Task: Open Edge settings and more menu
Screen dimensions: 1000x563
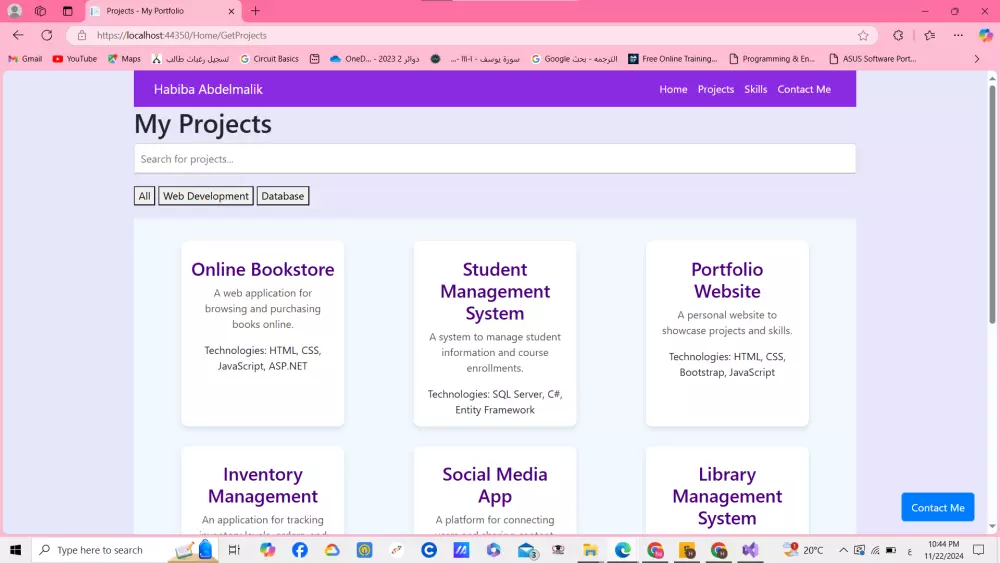Action: (958, 35)
